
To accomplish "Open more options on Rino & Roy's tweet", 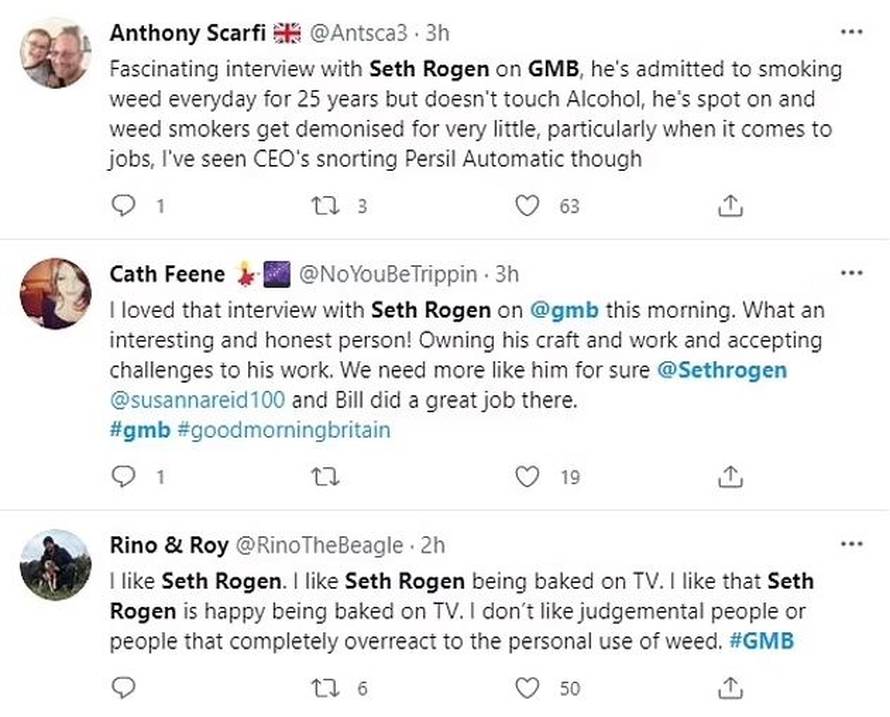I will coord(851,544).
